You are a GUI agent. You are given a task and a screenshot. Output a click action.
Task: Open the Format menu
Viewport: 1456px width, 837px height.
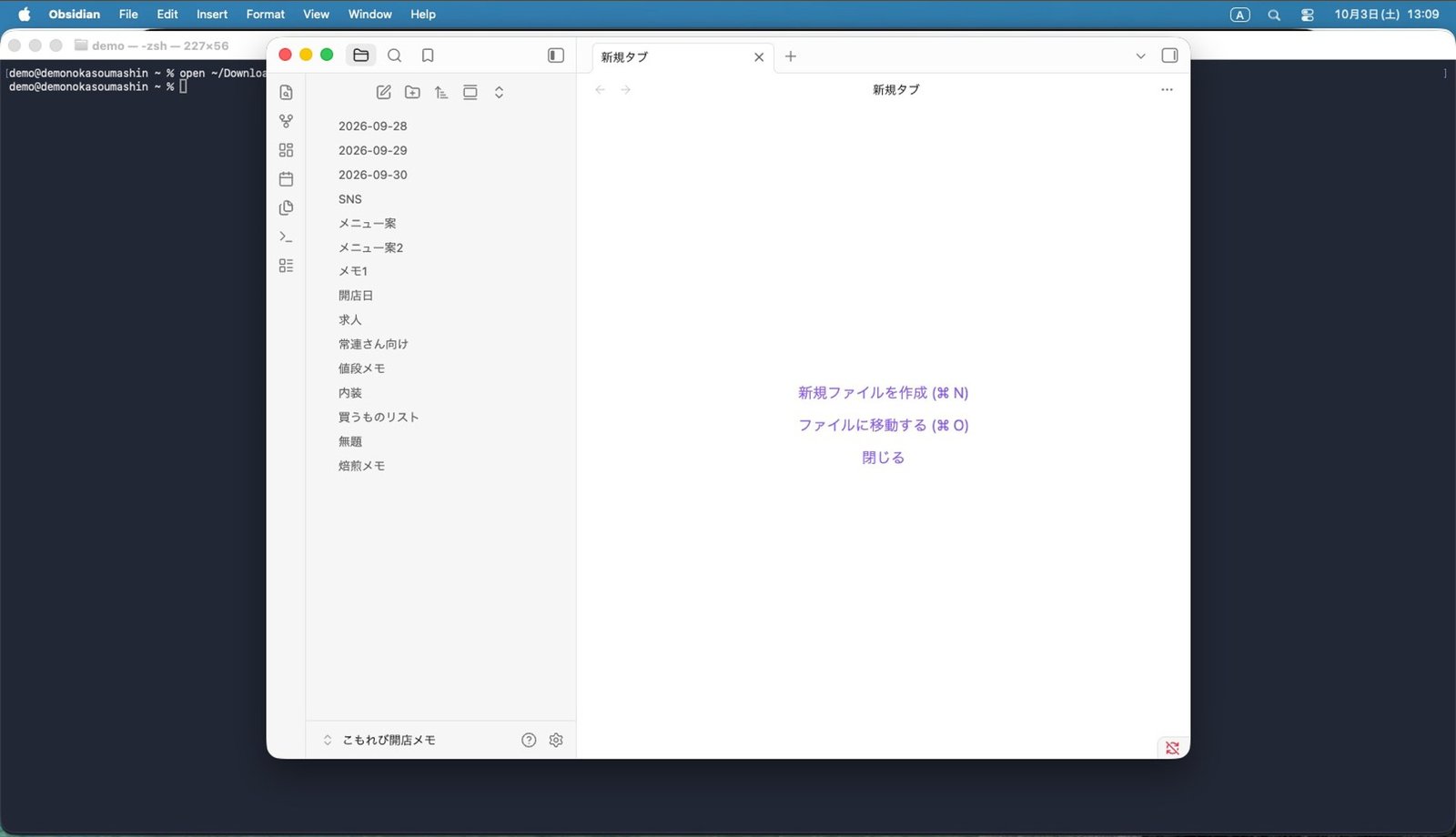coord(266,14)
